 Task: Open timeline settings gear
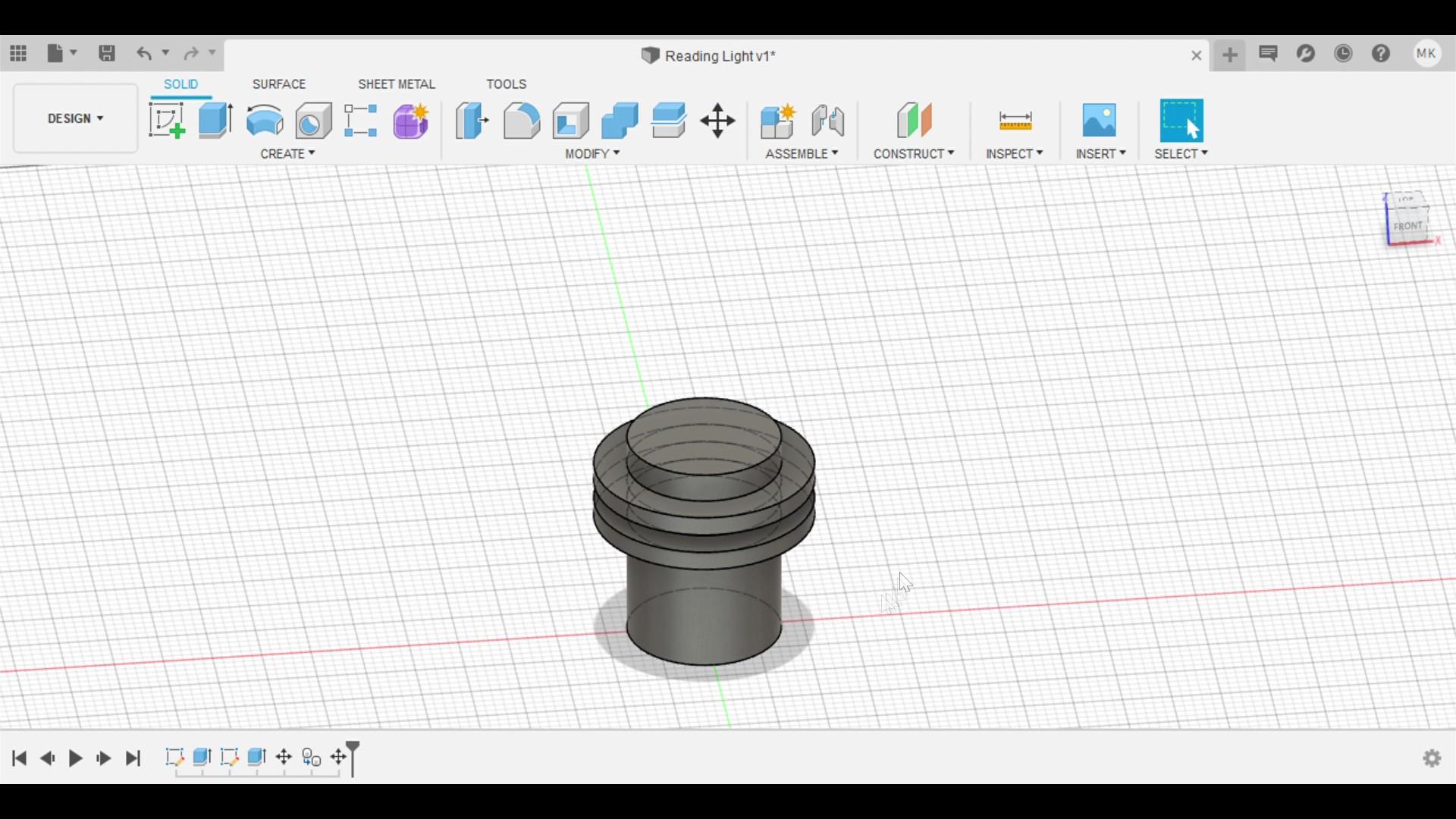(x=1432, y=758)
